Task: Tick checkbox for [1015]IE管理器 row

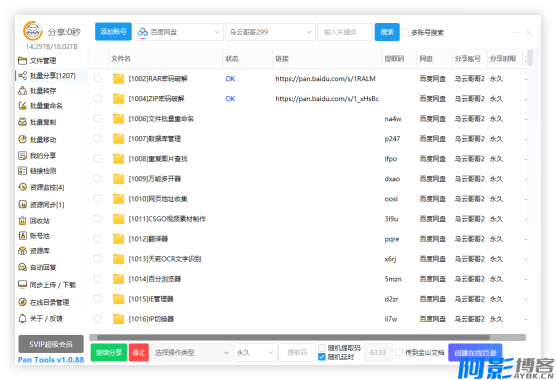Action: pos(97,299)
